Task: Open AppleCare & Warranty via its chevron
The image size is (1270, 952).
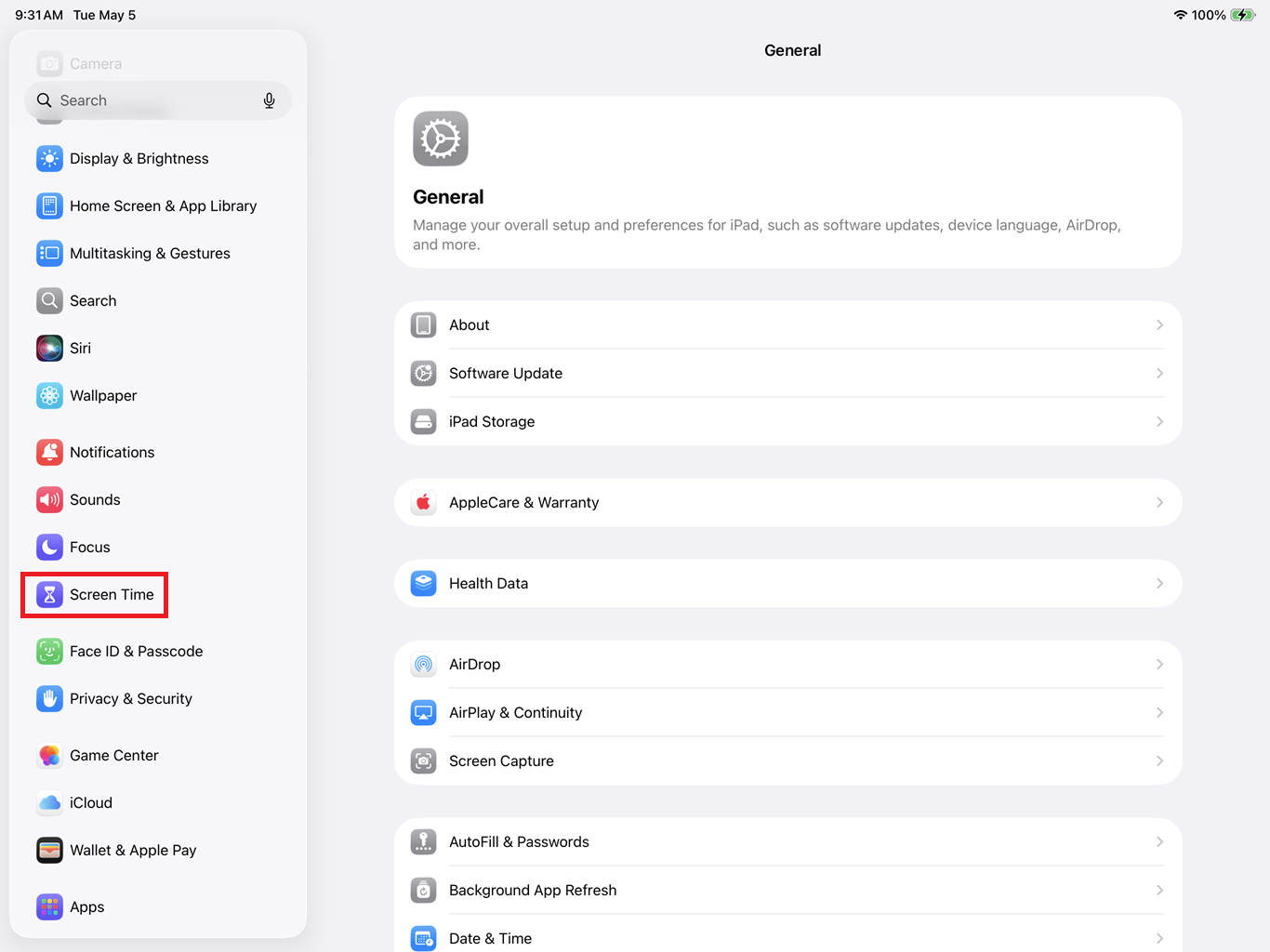Action: 1159,503
